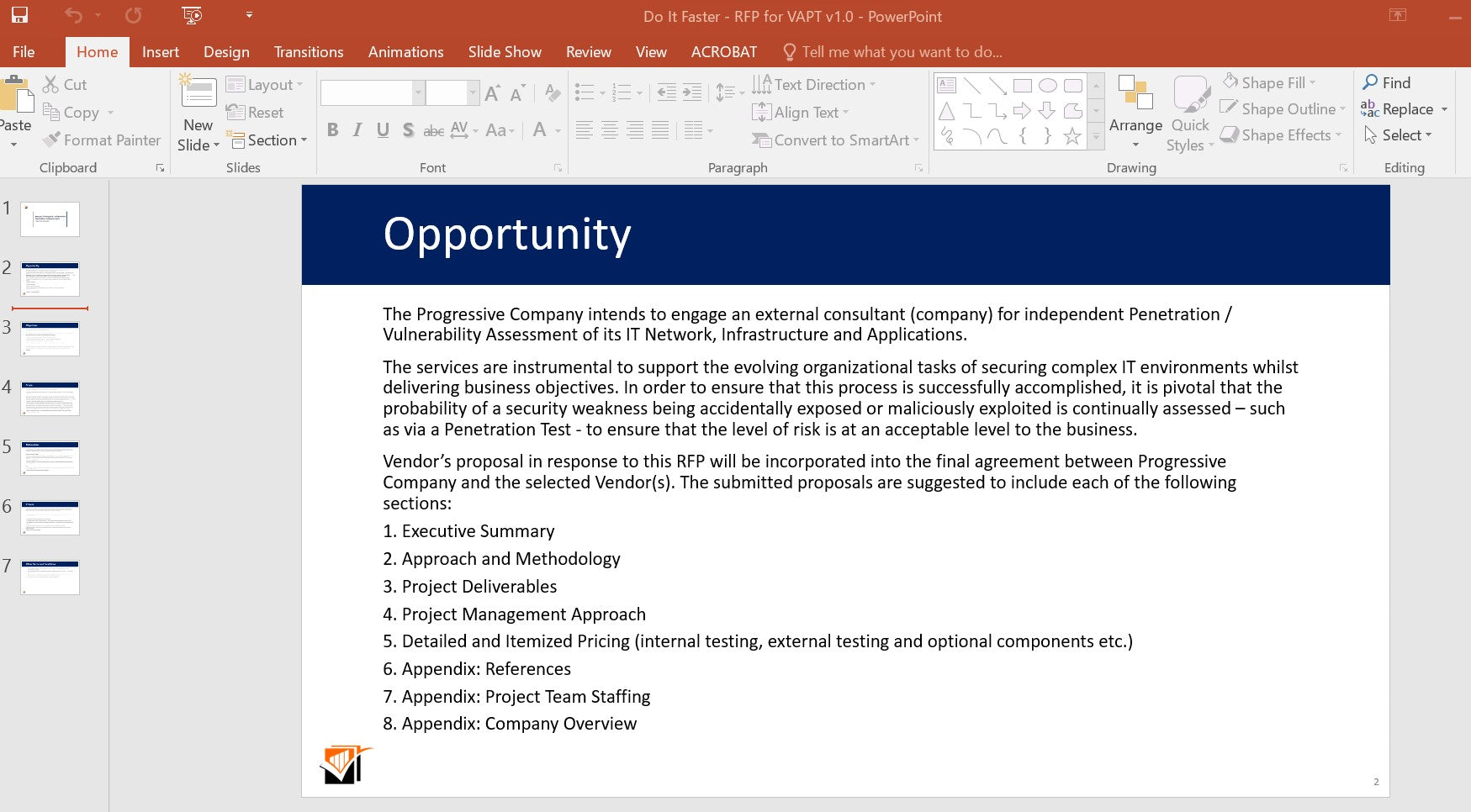The height and width of the screenshot is (812, 1471).
Task: Switch to the Design tab
Action: [226, 52]
